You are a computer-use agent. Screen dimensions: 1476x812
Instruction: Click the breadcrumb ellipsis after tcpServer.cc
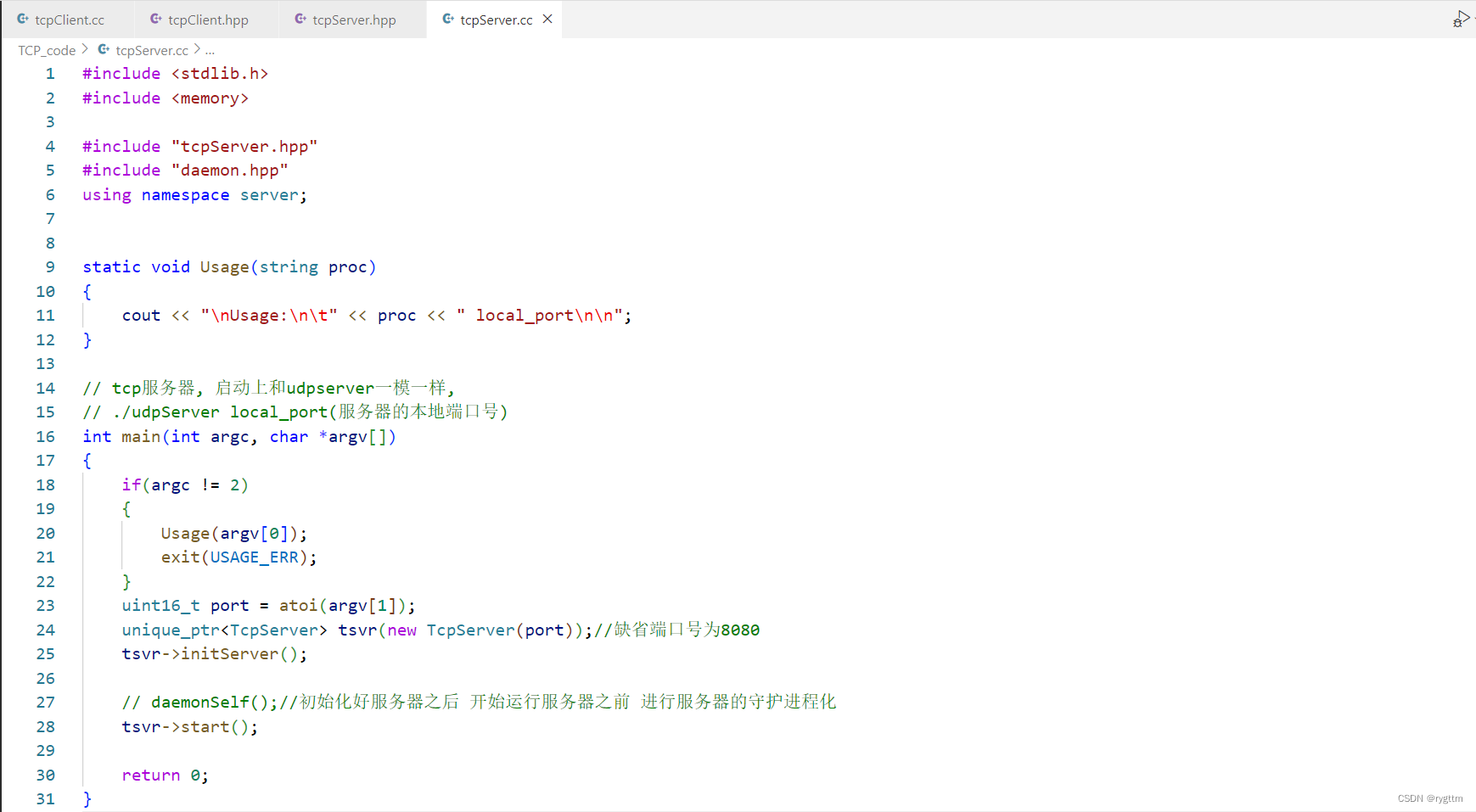[x=210, y=51]
